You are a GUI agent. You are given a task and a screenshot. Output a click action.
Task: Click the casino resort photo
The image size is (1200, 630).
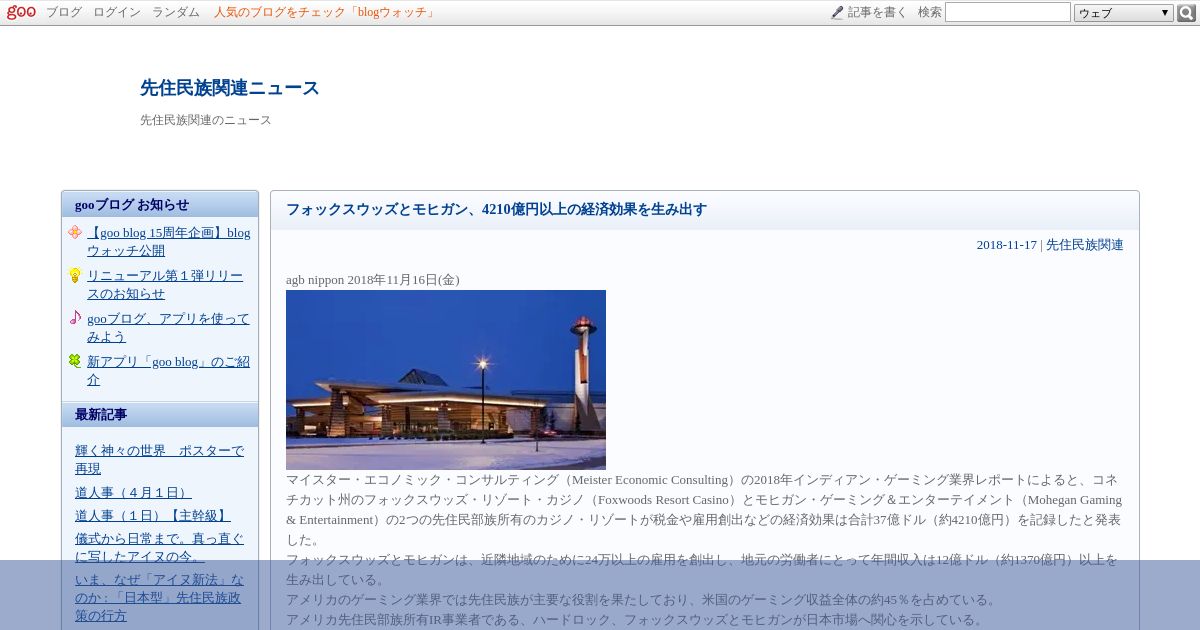446,380
